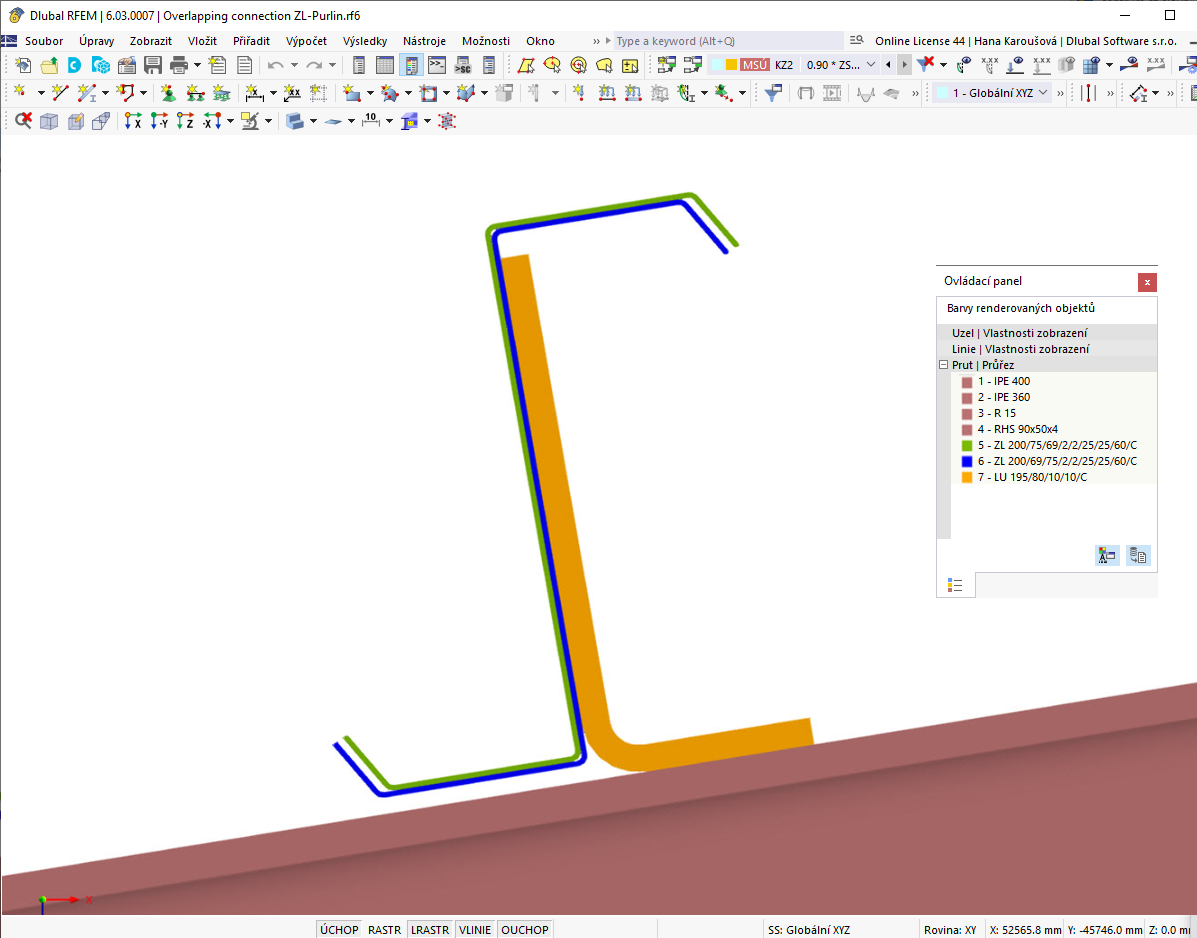The image size is (1197, 938).
Task: Select the new member tool
Action: coord(87,93)
